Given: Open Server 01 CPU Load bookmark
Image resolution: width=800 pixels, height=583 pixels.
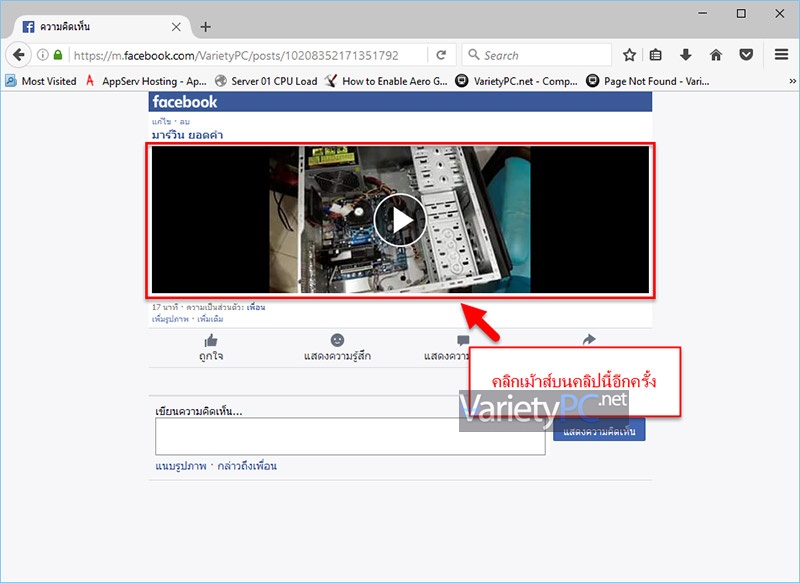Looking at the screenshot, I should pyautogui.click(x=266, y=81).
